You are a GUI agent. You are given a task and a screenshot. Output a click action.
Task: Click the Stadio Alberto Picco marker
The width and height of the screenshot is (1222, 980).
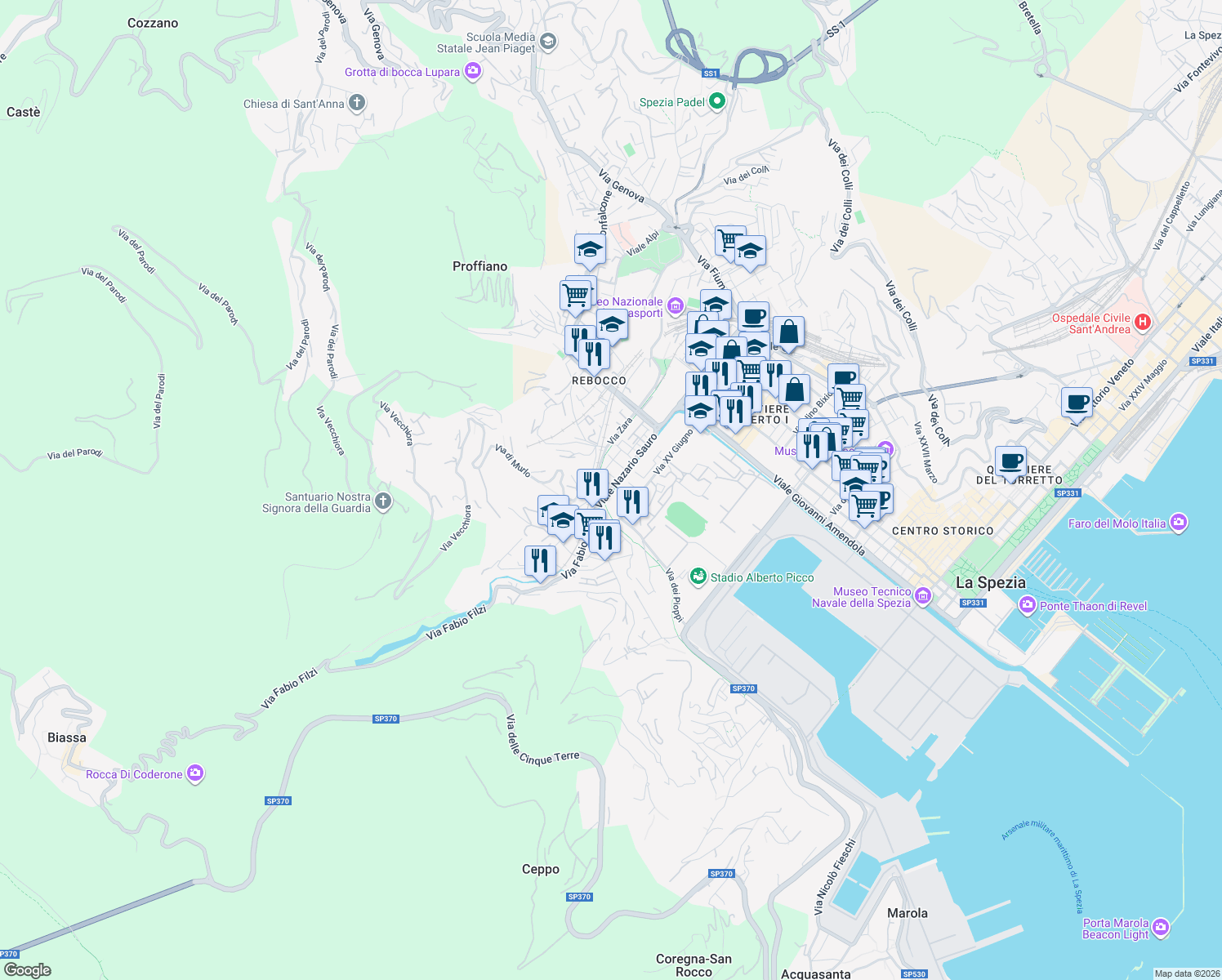click(x=698, y=577)
